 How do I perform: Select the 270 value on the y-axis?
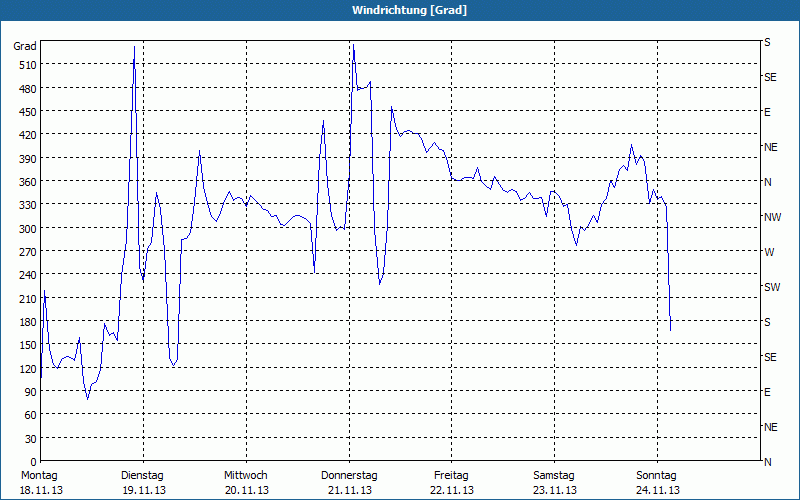(28, 252)
